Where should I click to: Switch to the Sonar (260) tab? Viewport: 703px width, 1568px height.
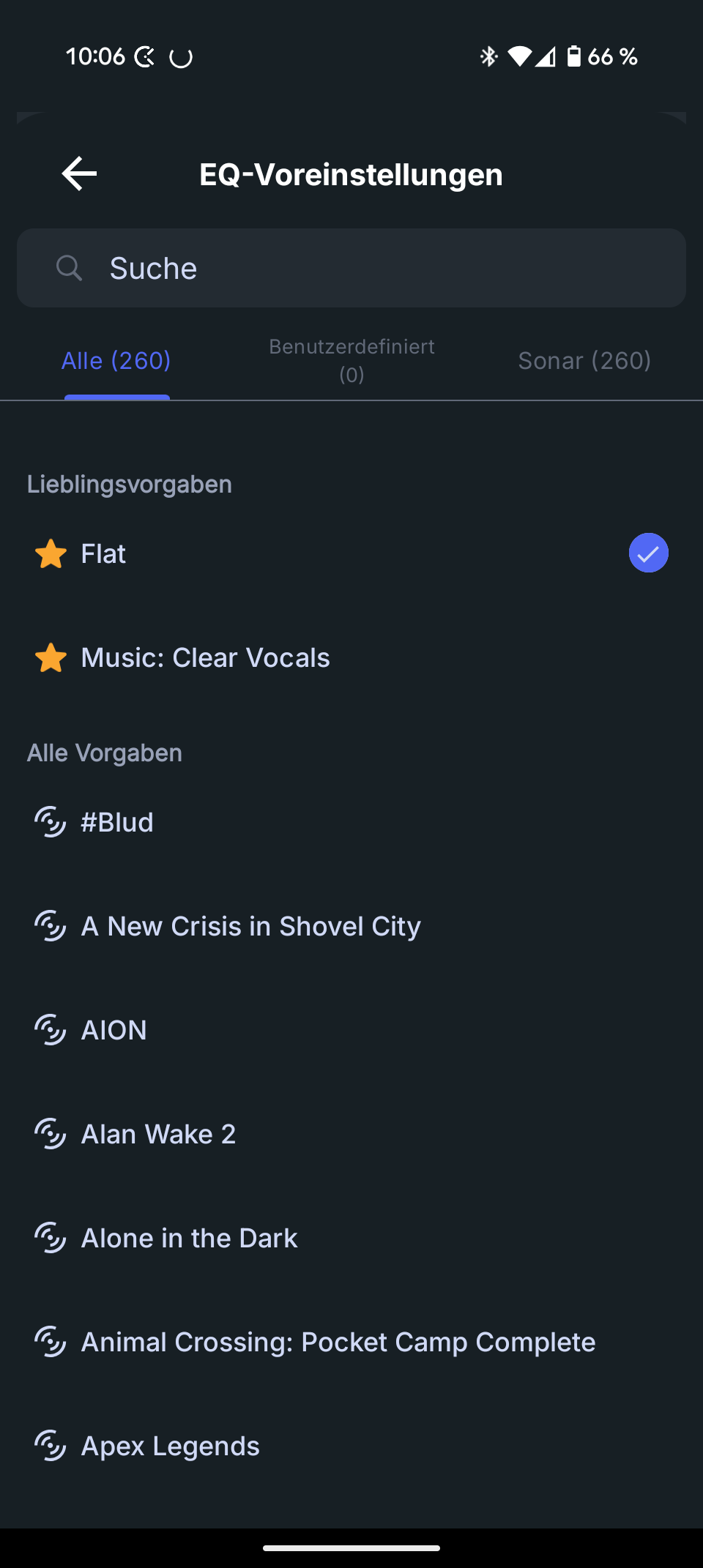tap(584, 361)
